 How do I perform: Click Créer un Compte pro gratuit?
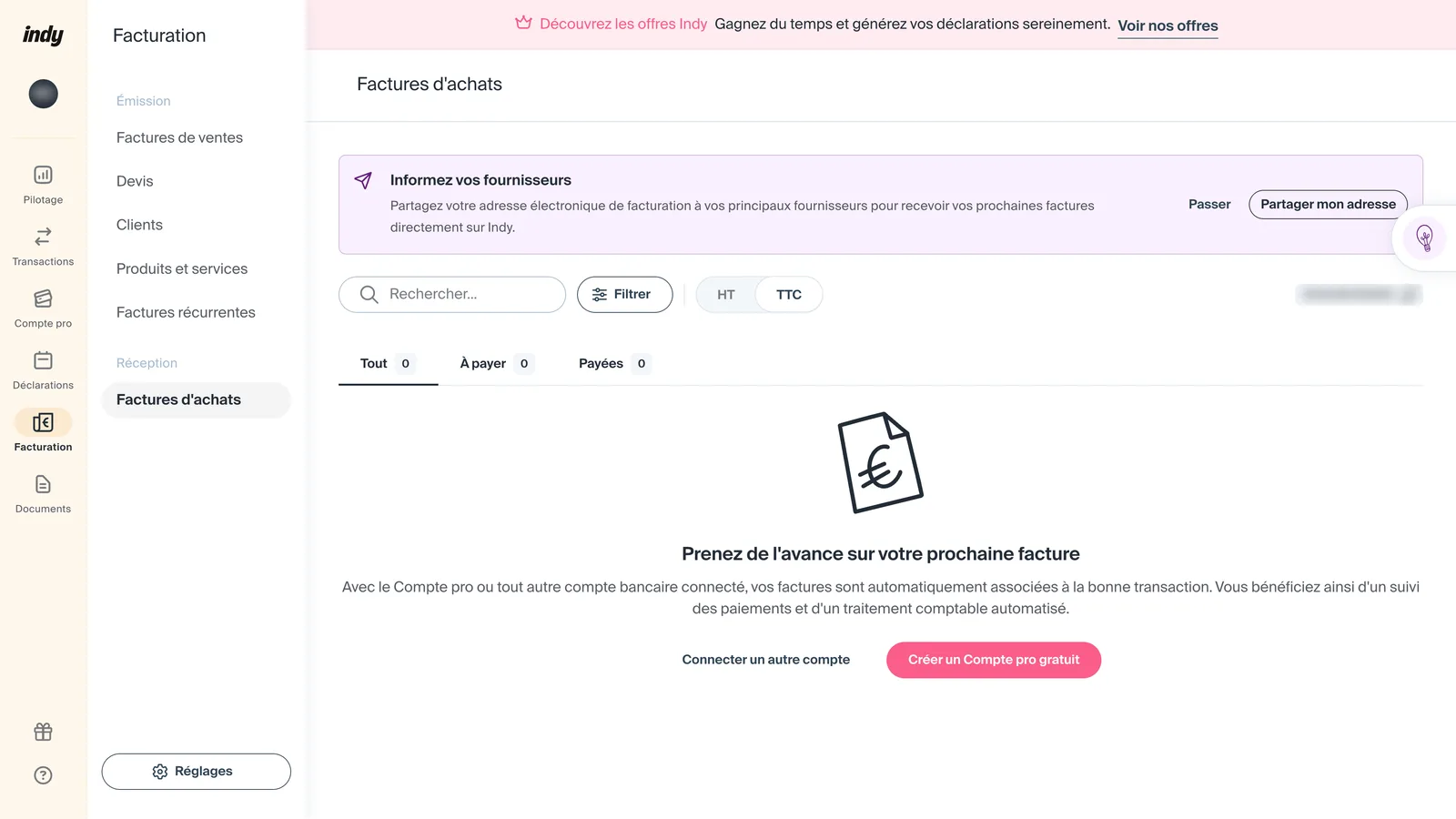(x=994, y=660)
